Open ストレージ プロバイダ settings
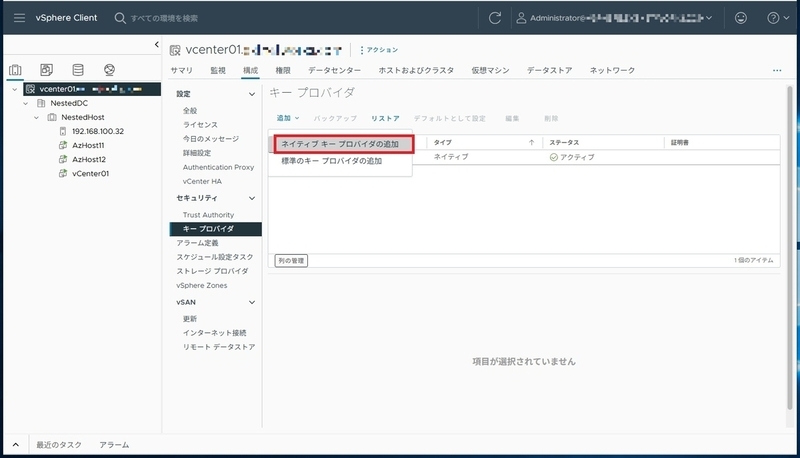Screen dimensions: 800x458 click(212, 271)
